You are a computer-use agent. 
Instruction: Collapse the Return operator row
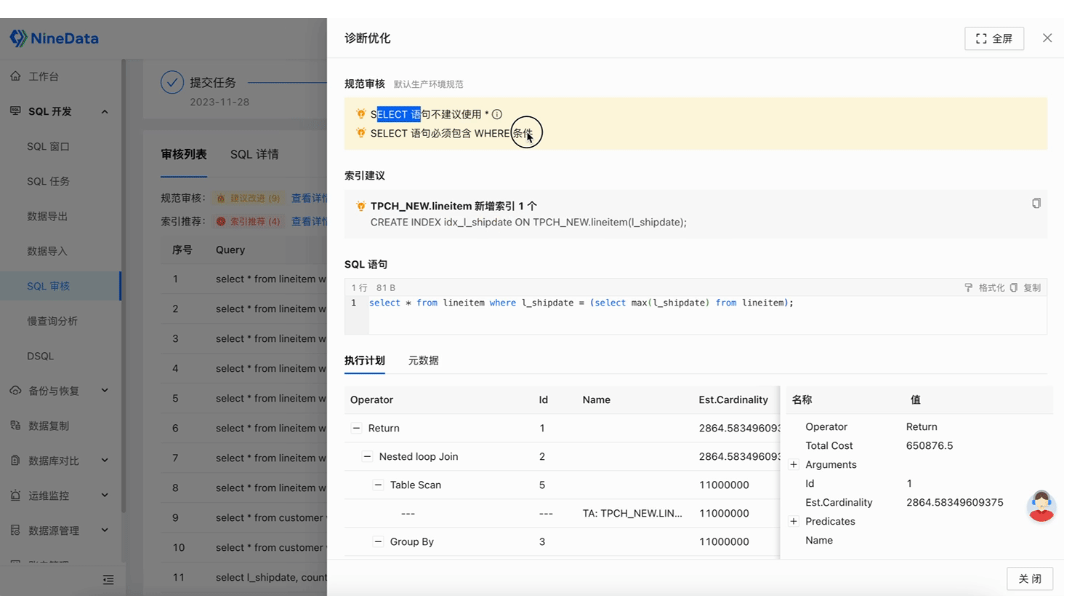coord(356,428)
